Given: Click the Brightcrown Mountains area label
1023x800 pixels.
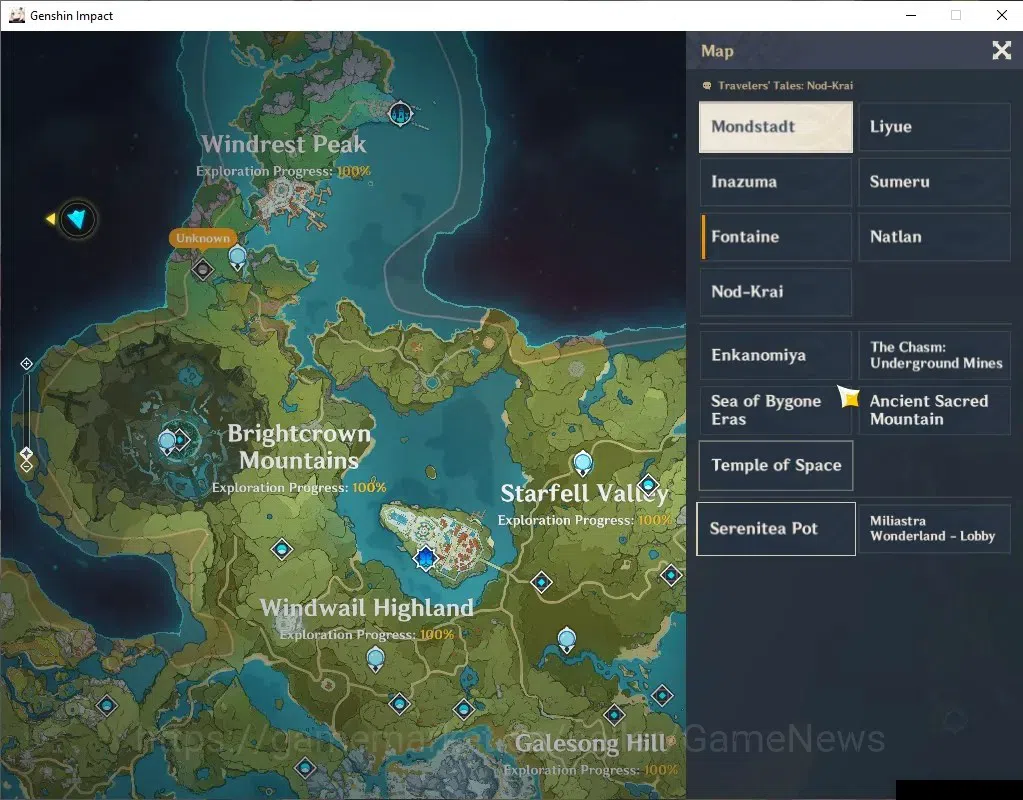Looking at the screenshot, I should click(299, 447).
